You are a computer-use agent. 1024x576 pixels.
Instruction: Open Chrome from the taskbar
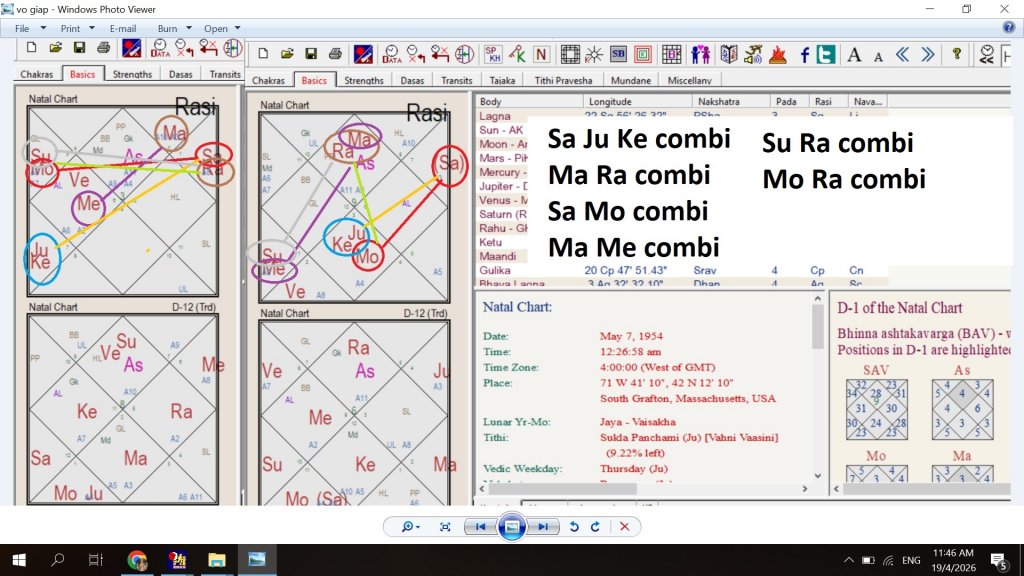(136, 560)
